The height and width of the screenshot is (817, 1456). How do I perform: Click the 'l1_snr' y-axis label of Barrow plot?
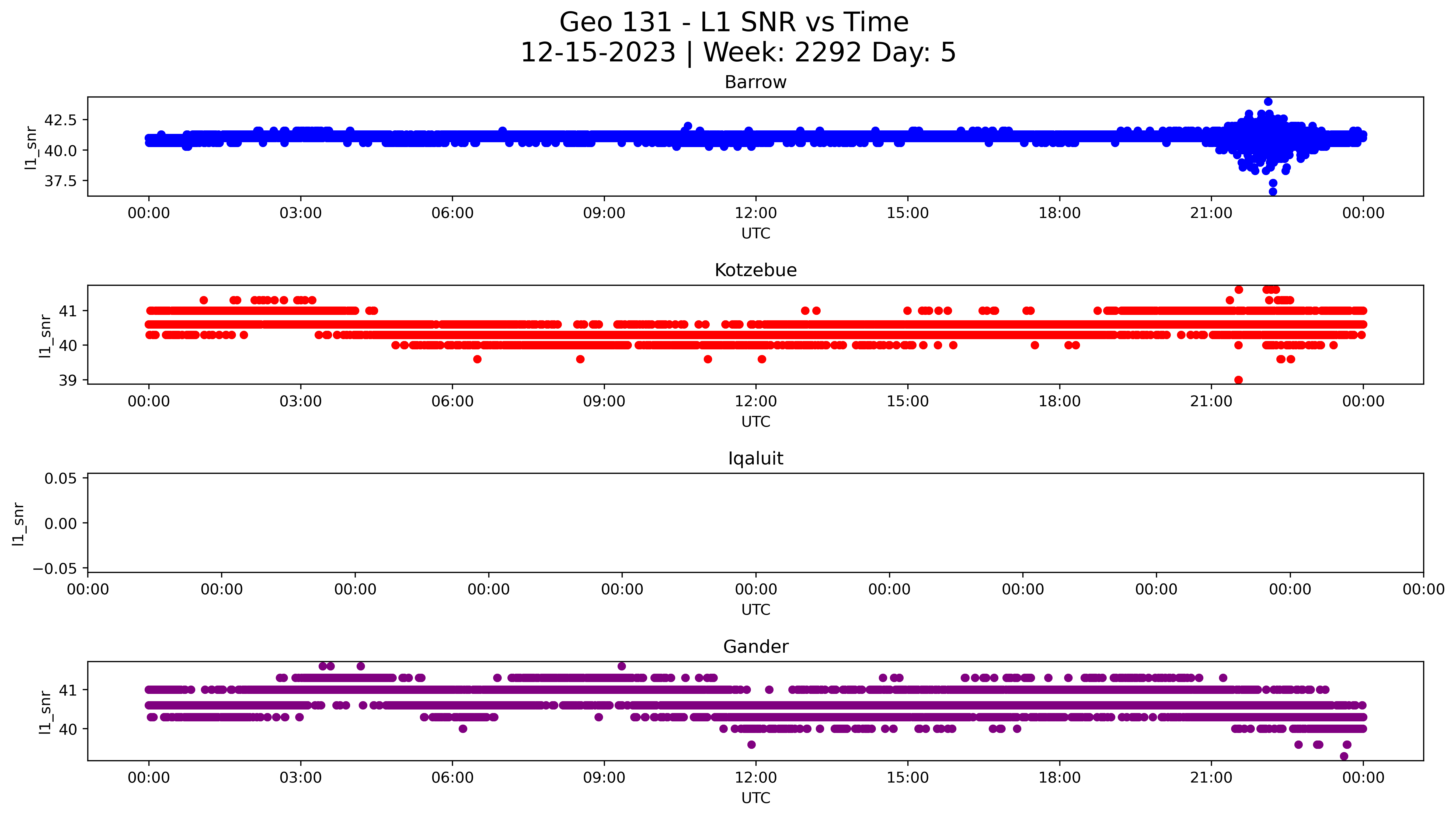[x=31, y=148]
